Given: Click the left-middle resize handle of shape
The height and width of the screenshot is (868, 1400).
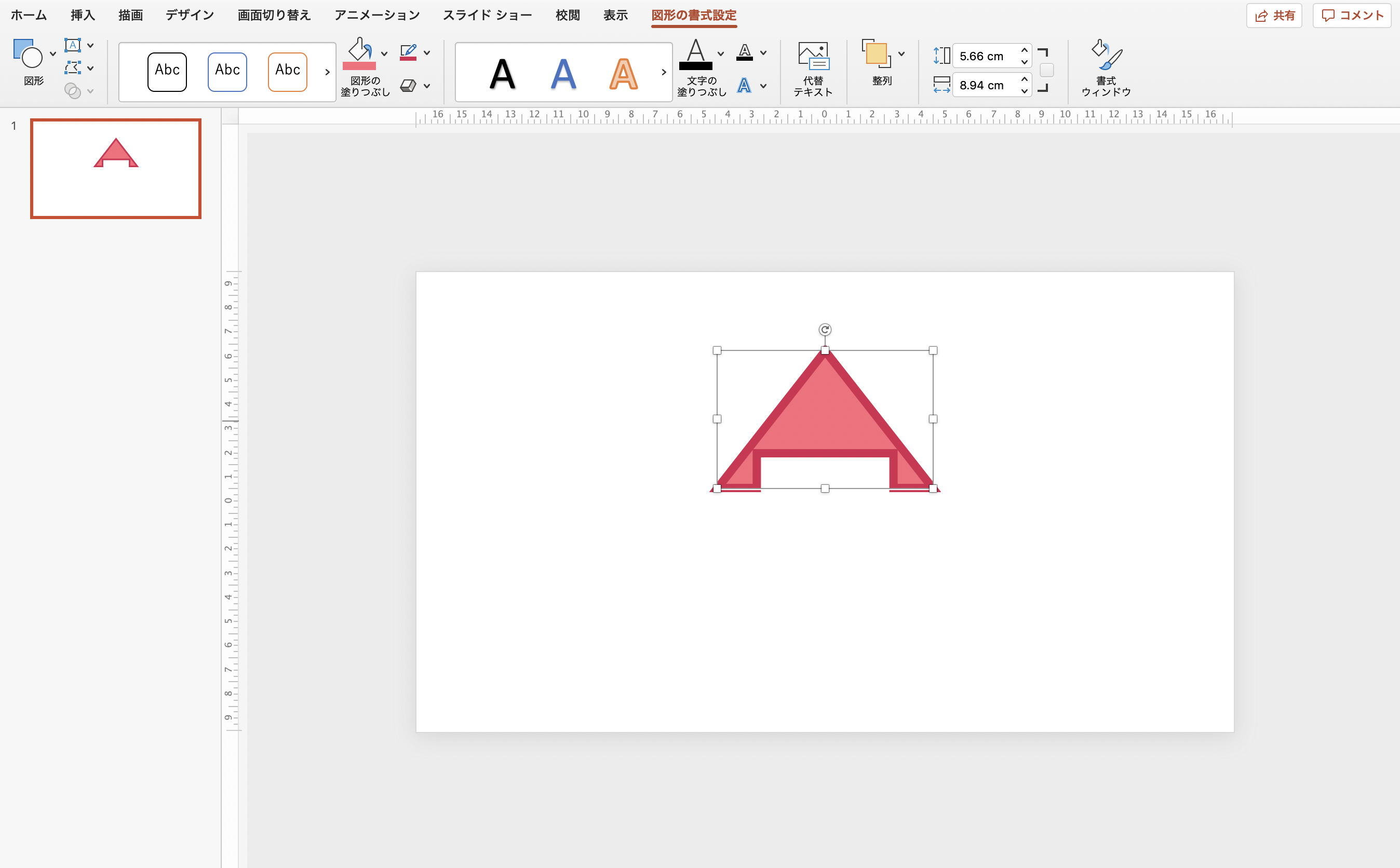Looking at the screenshot, I should click(x=717, y=419).
